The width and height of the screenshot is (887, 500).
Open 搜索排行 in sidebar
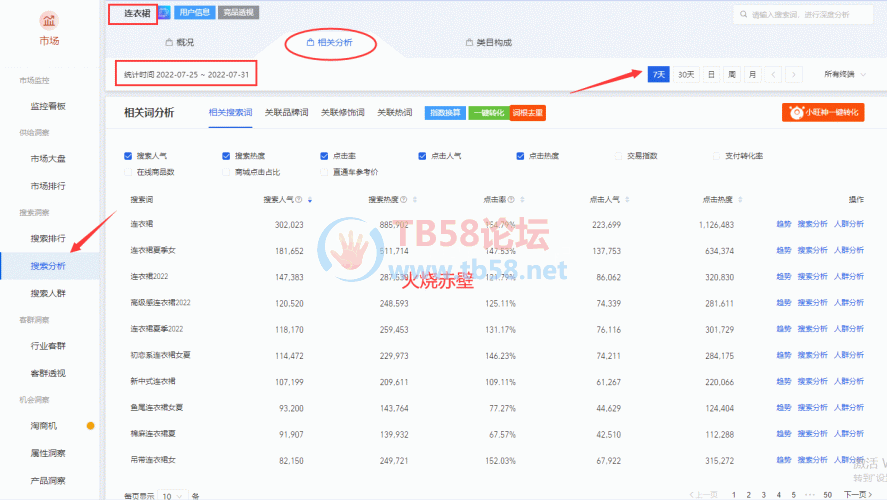[48, 239]
